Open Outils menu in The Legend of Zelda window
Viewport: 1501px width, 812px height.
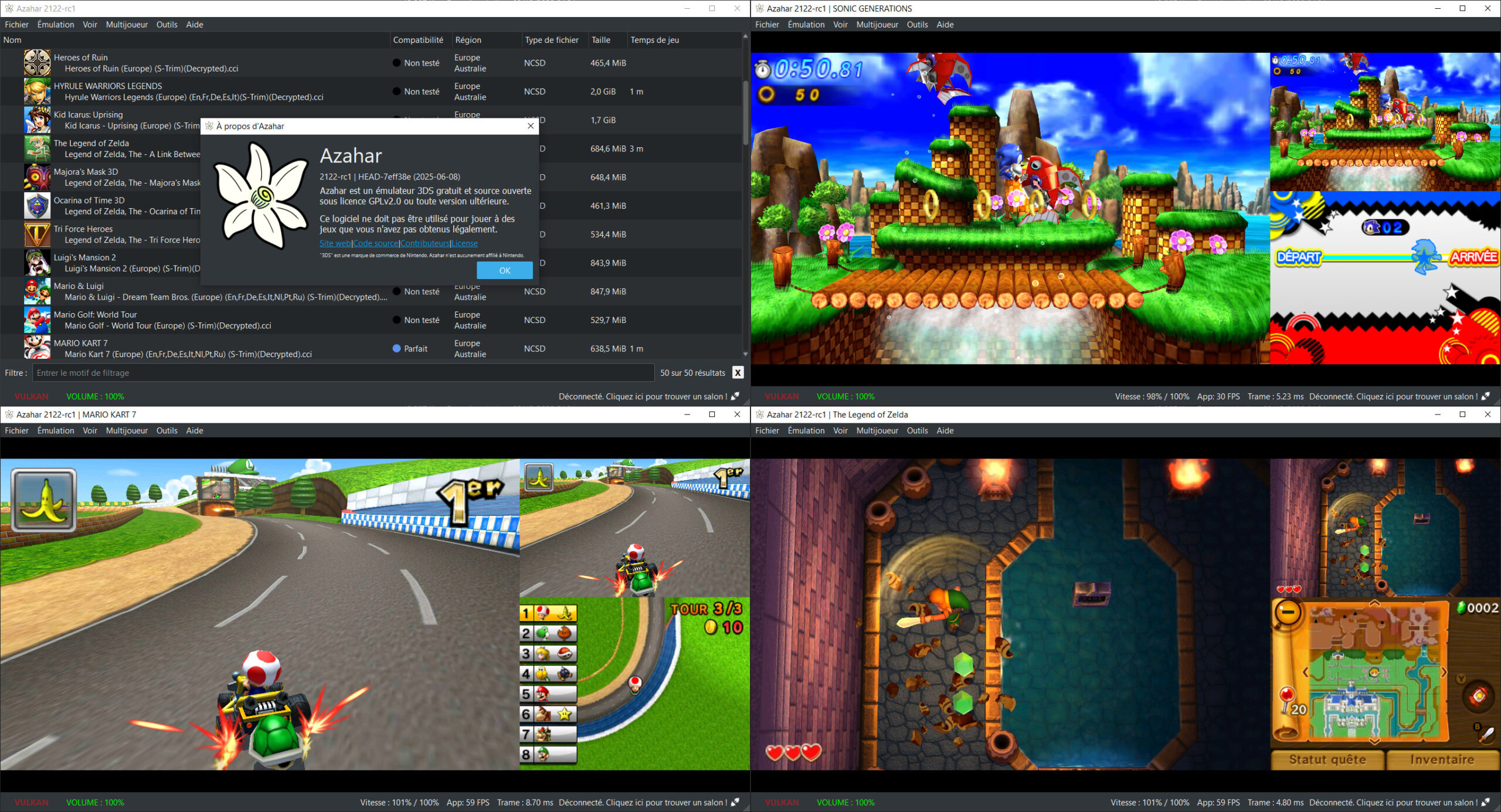click(917, 430)
